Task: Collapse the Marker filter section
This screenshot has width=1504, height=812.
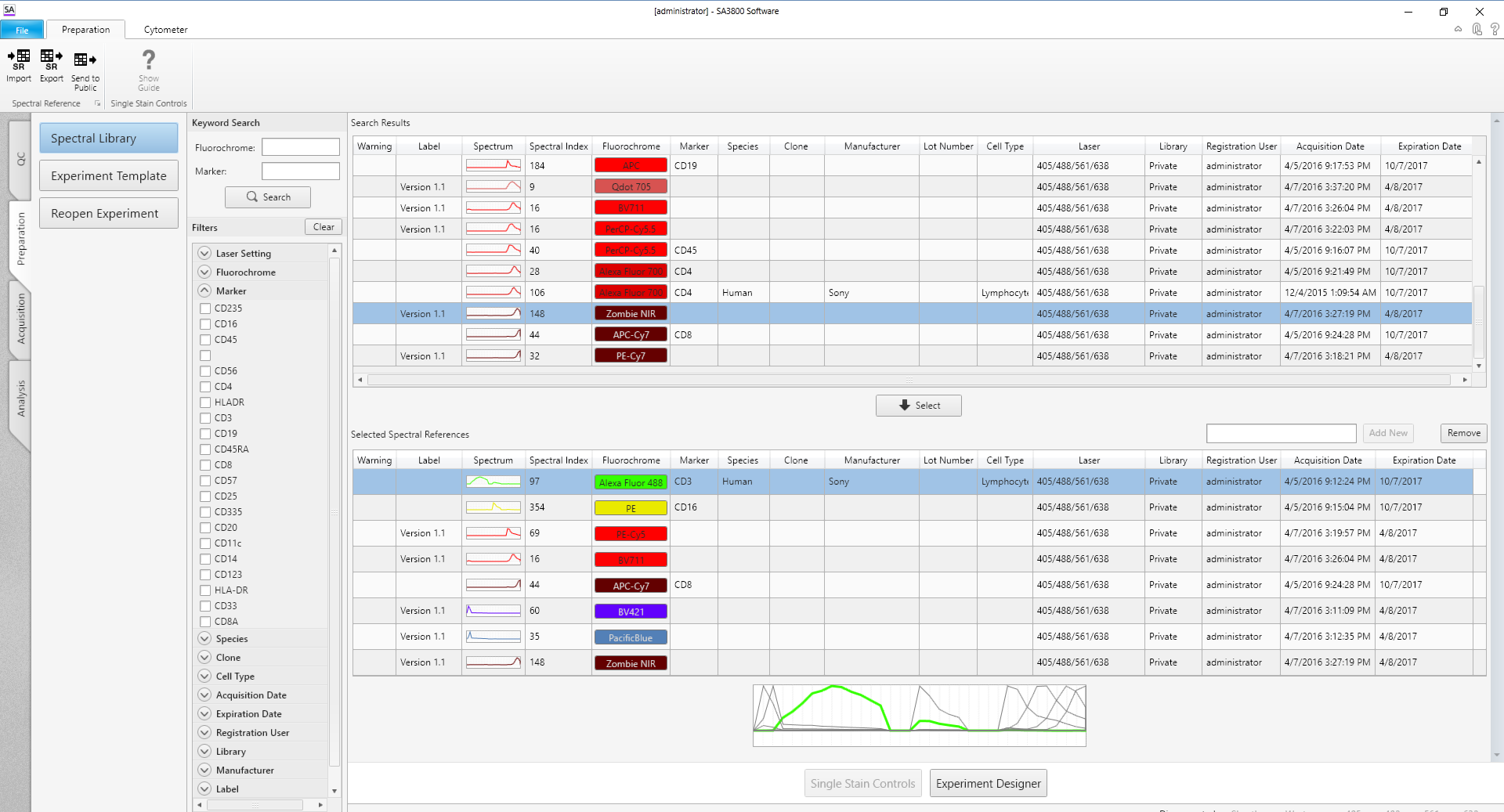Action: pyautogui.click(x=204, y=291)
